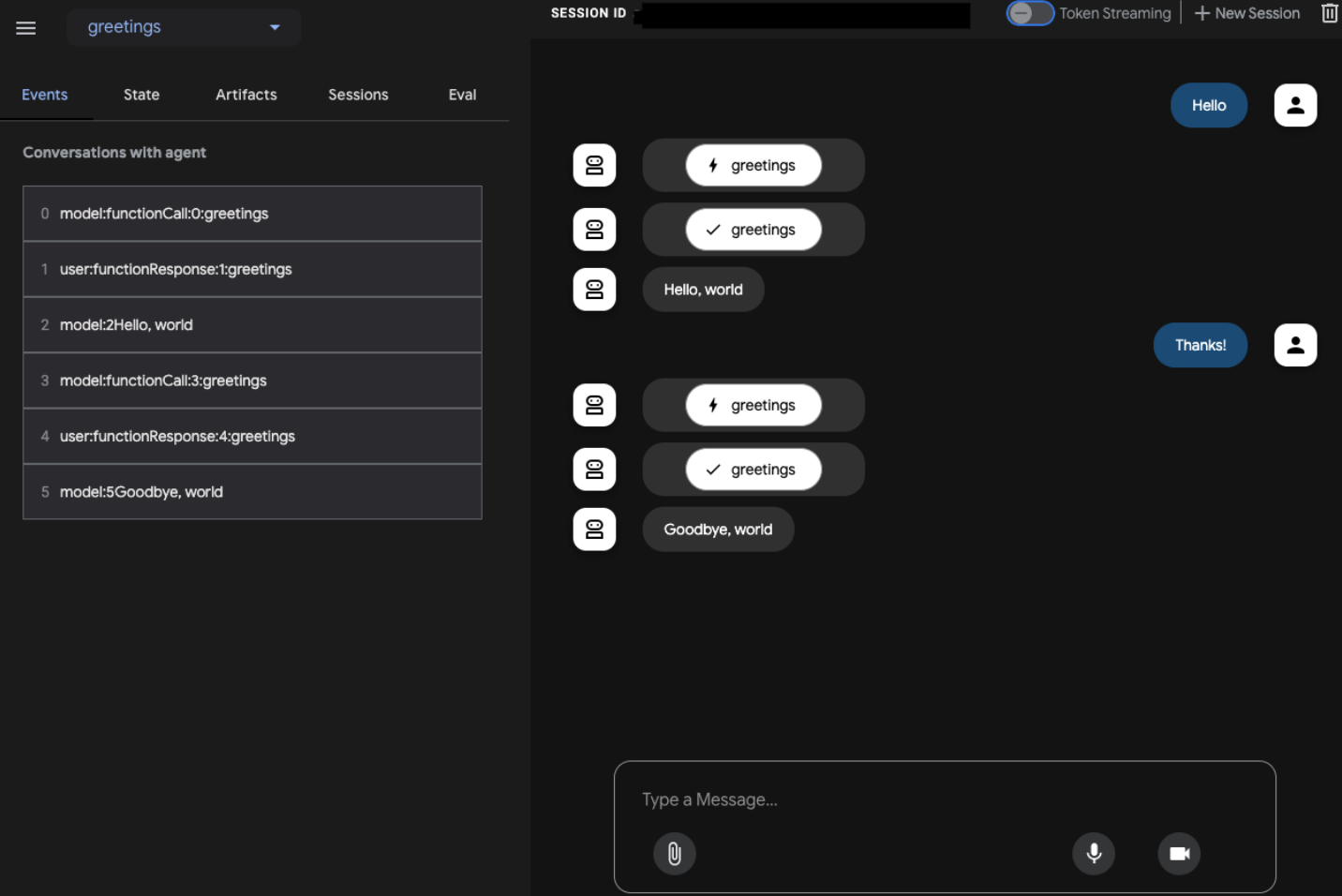Click the user avatar next to "Thanks!"
Image resolution: width=1342 pixels, height=896 pixels.
[x=1295, y=345]
